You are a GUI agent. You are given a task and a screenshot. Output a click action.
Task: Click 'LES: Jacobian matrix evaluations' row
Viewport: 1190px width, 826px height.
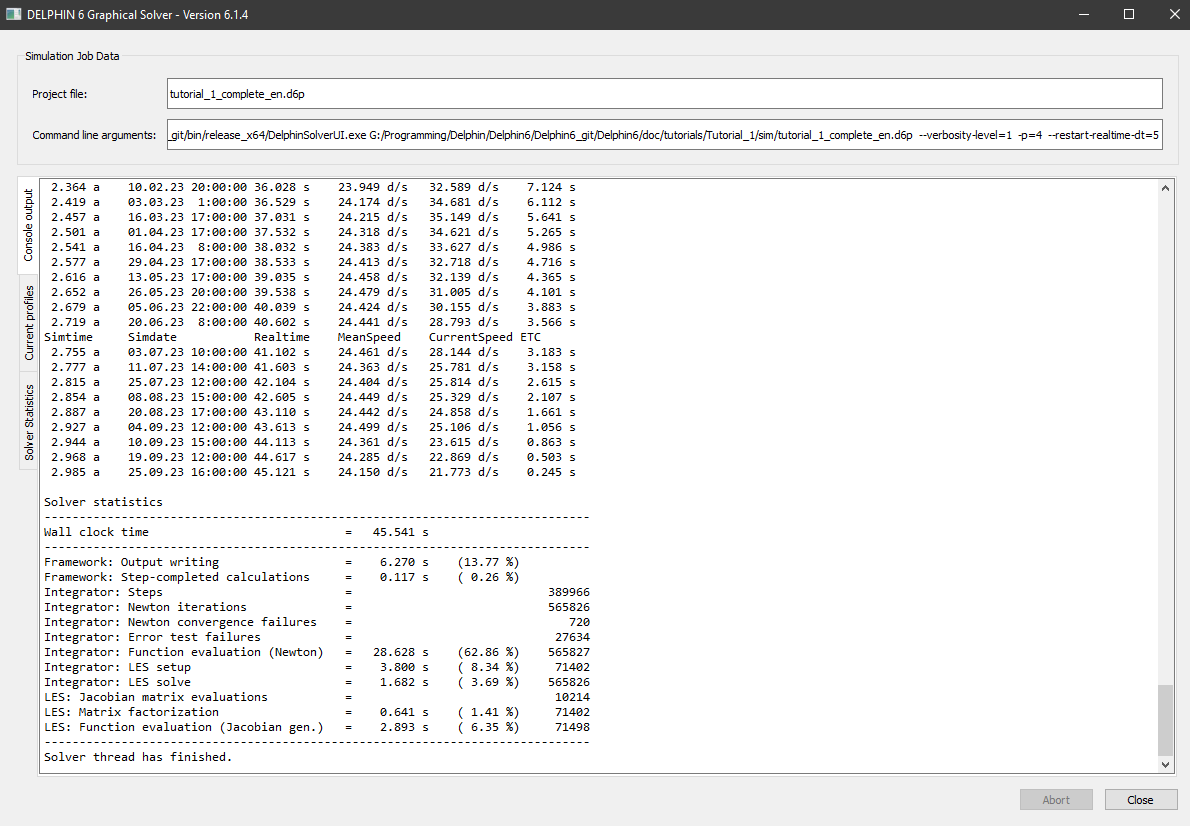[x=316, y=697]
